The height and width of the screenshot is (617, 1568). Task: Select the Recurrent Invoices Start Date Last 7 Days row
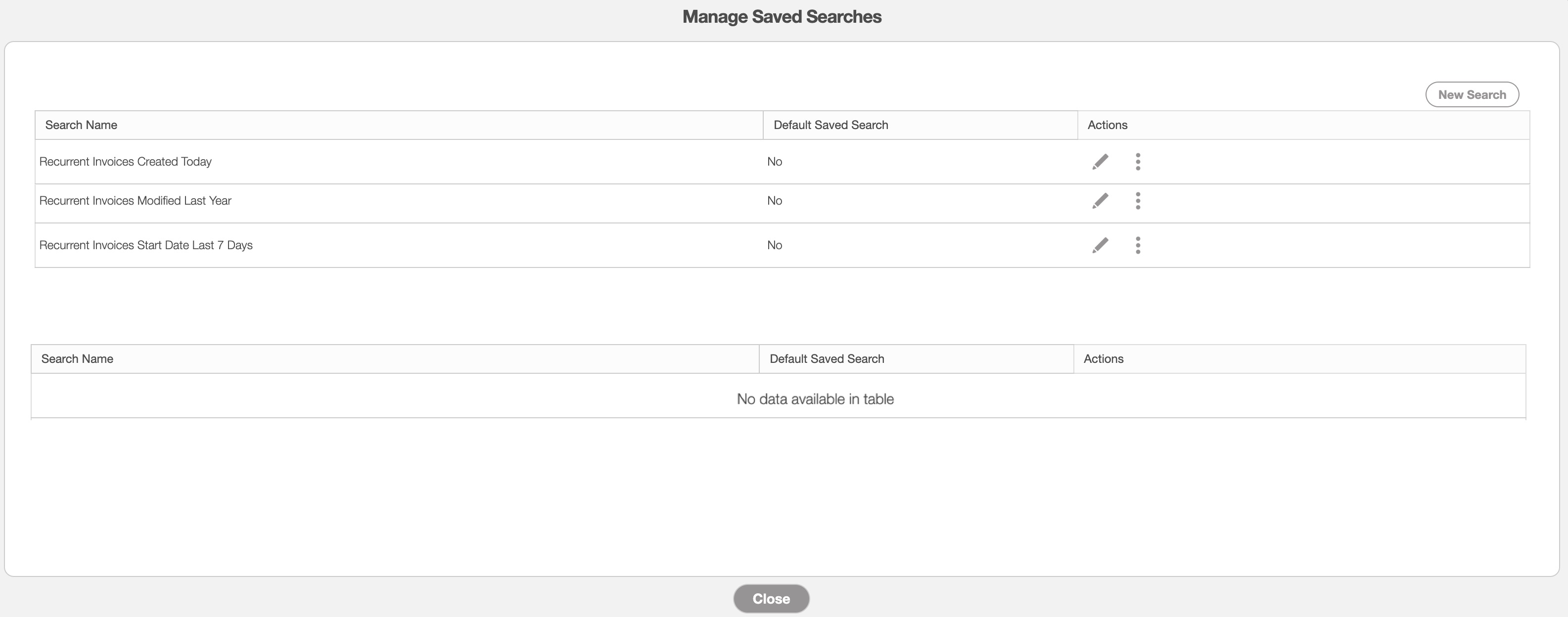[x=146, y=245]
